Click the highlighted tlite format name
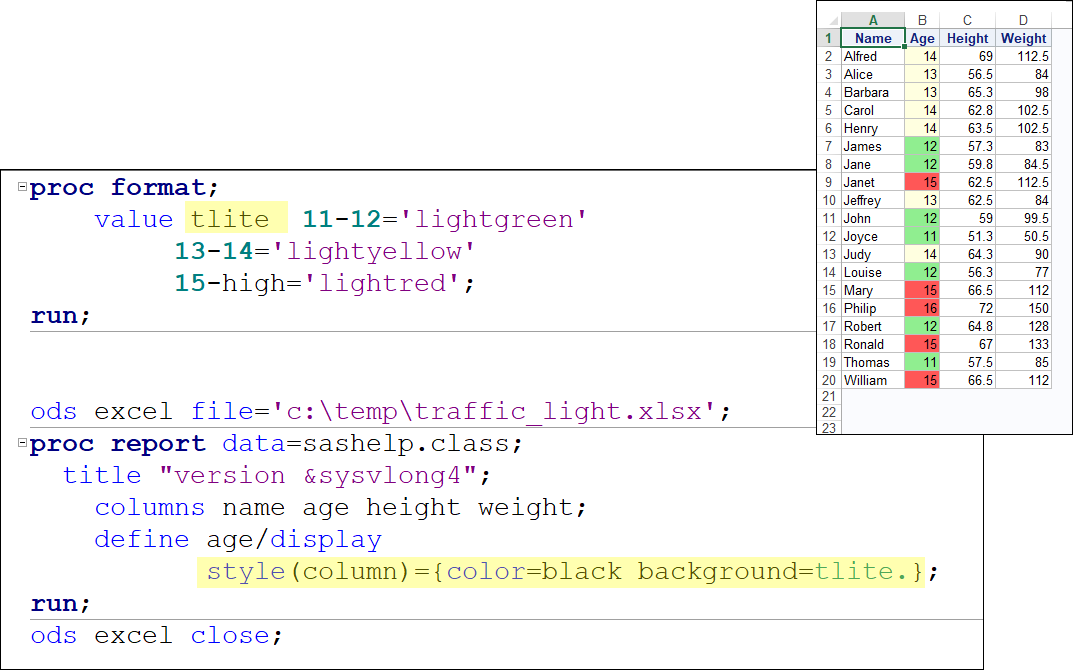1073x670 pixels. click(x=232, y=219)
